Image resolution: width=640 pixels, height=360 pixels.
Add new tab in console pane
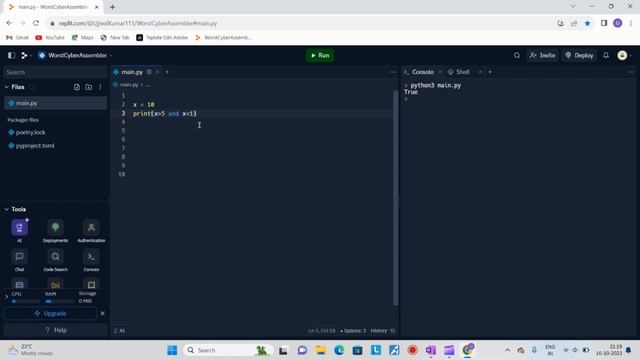(x=490, y=72)
